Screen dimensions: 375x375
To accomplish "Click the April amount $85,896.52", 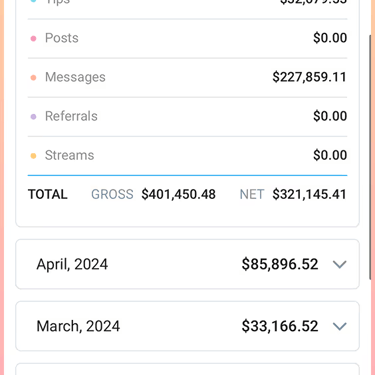I will point(280,264).
